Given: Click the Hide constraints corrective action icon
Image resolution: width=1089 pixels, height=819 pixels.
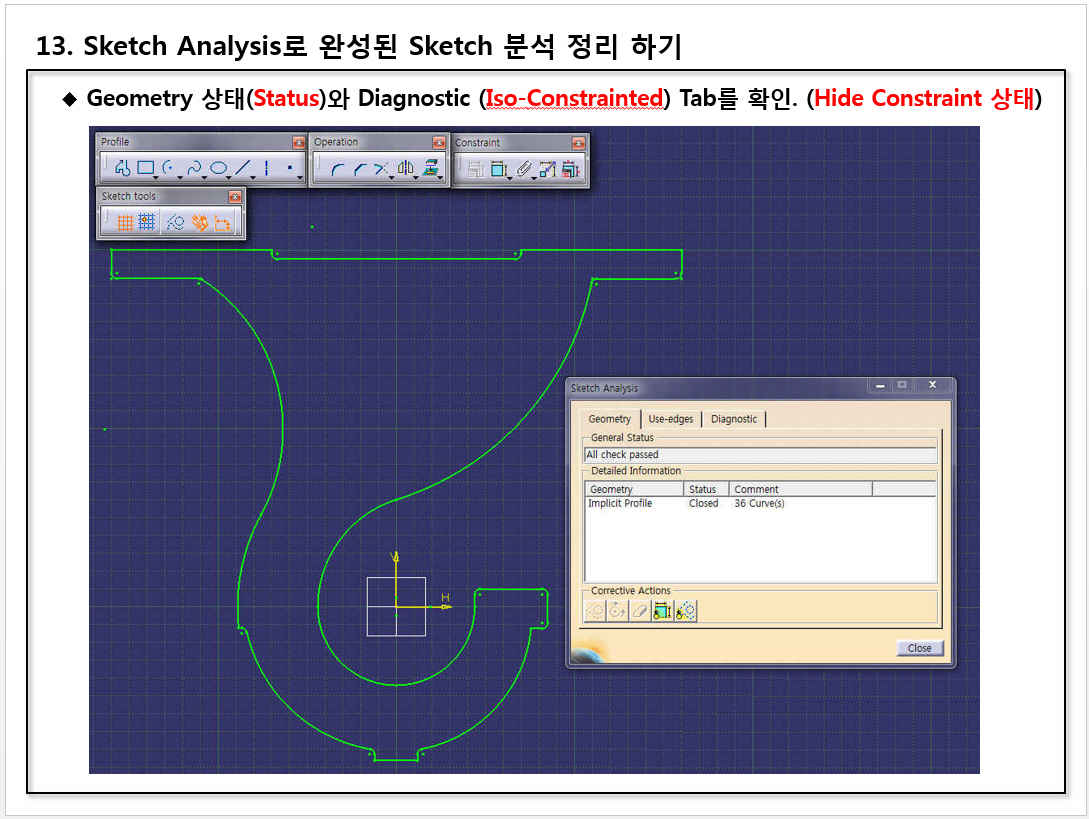Looking at the screenshot, I should click(x=662, y=611).
